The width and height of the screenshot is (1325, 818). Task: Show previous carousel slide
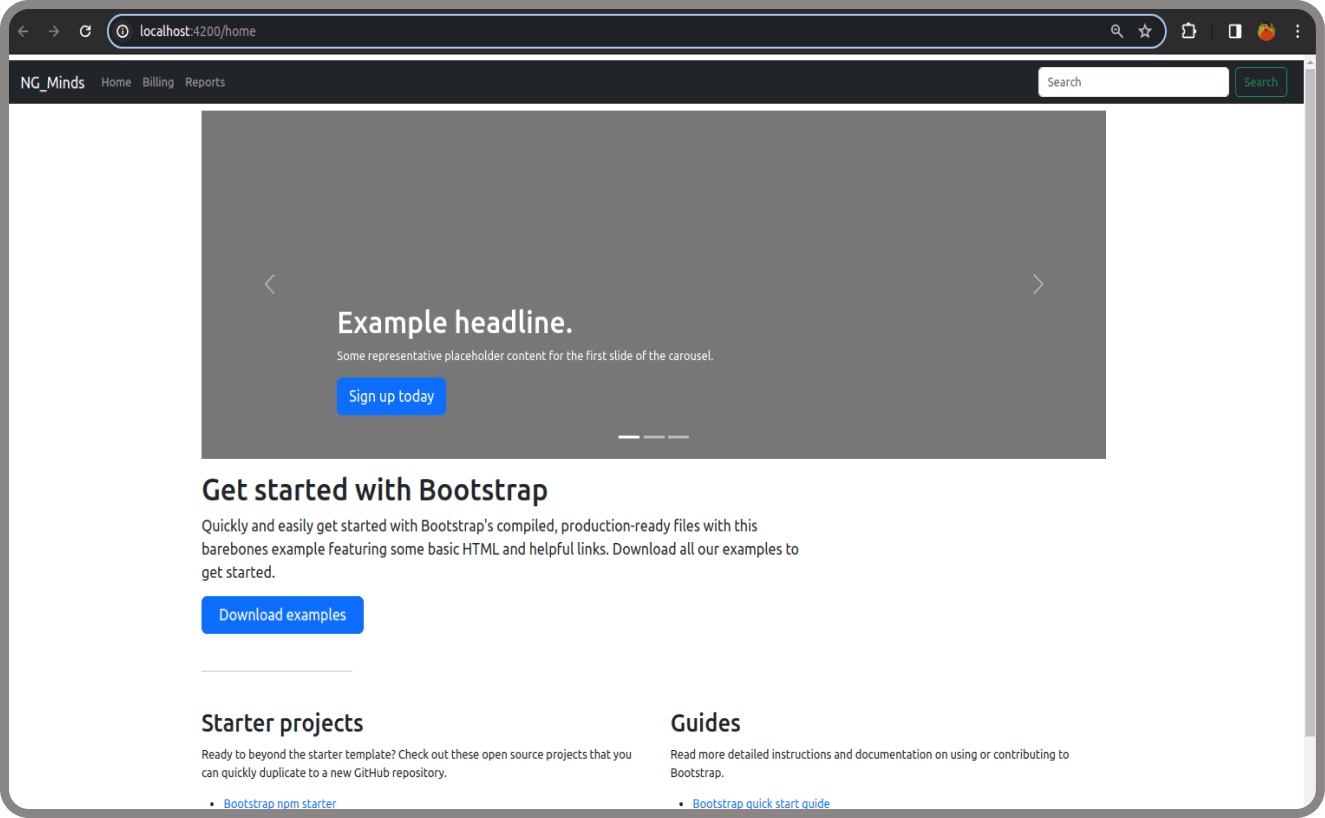click(x=269, y=284)
